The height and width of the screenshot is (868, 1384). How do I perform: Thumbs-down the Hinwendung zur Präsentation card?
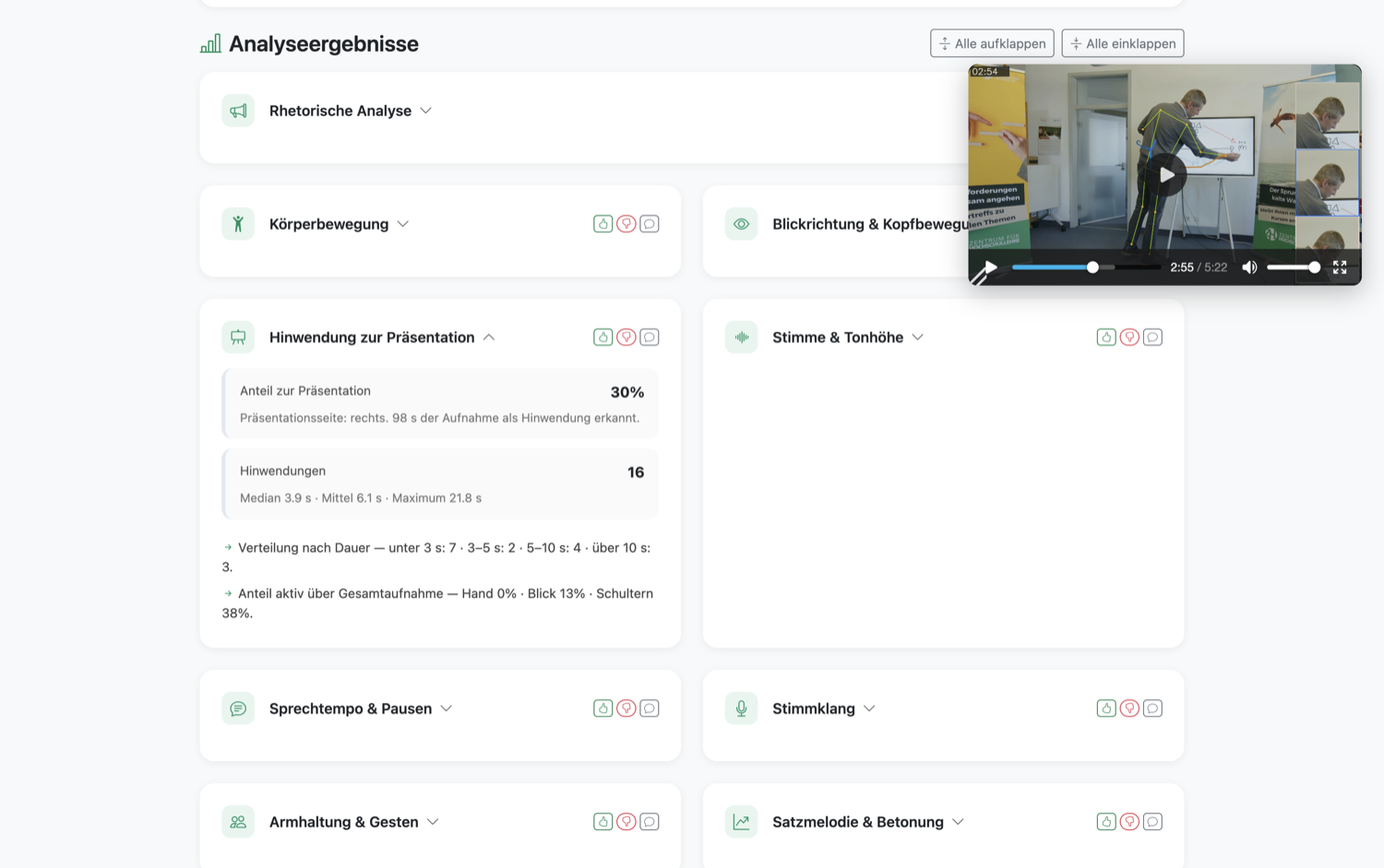tap(626, 338)
